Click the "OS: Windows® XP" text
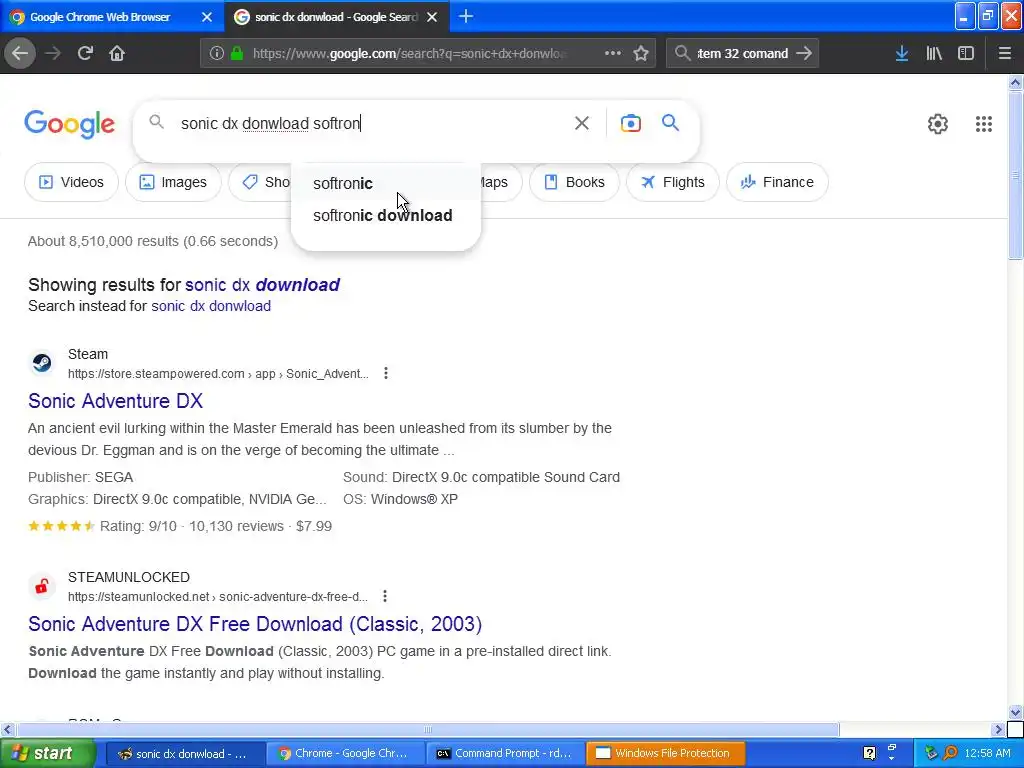The image size is (1024, 768). (x=400, y=499)
